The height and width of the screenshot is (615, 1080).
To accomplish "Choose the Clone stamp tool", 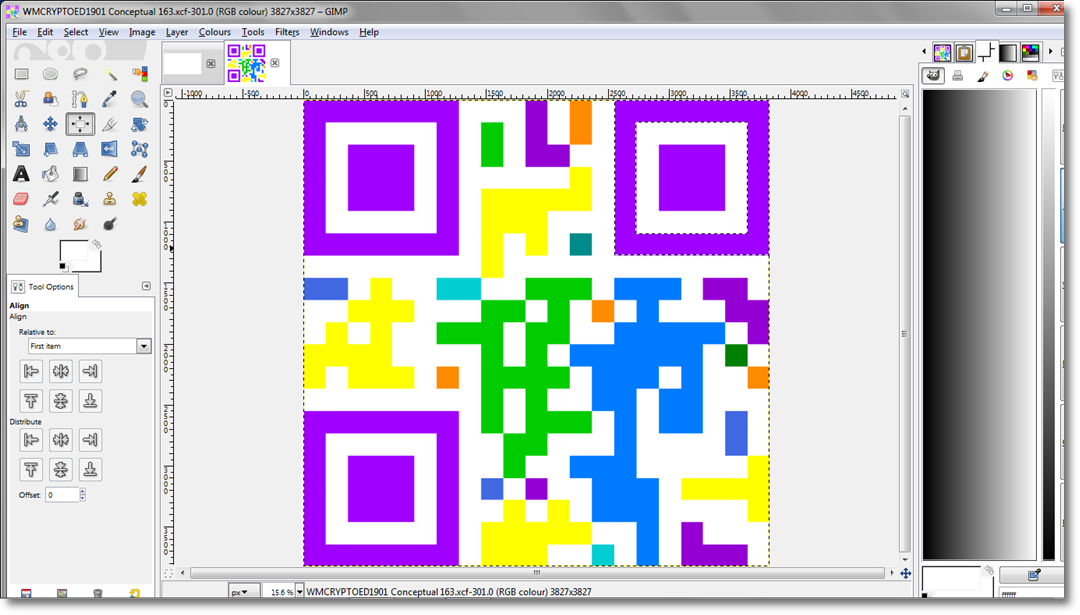I will (x=110, y=199).
